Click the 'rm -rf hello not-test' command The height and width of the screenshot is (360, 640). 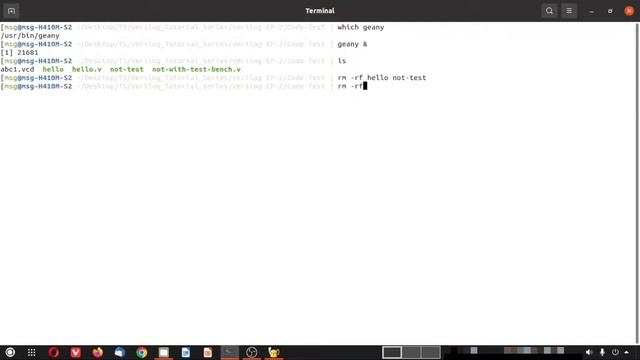382,78
